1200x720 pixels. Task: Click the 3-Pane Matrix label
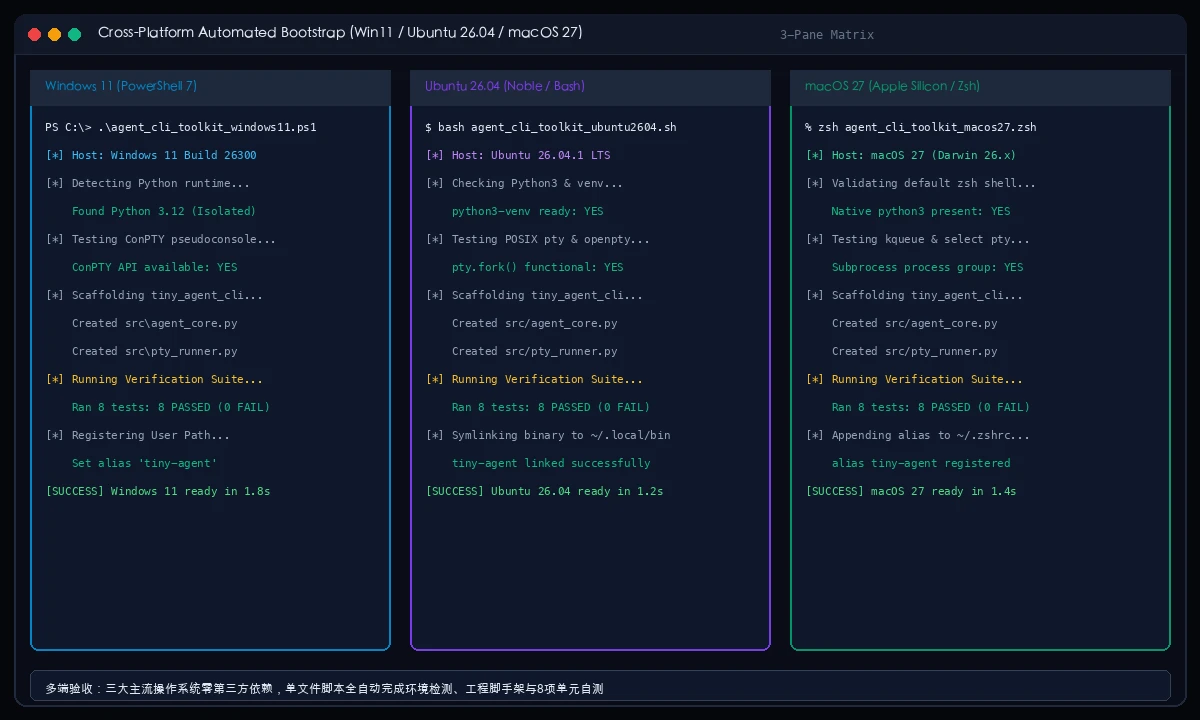coord(827,35)
